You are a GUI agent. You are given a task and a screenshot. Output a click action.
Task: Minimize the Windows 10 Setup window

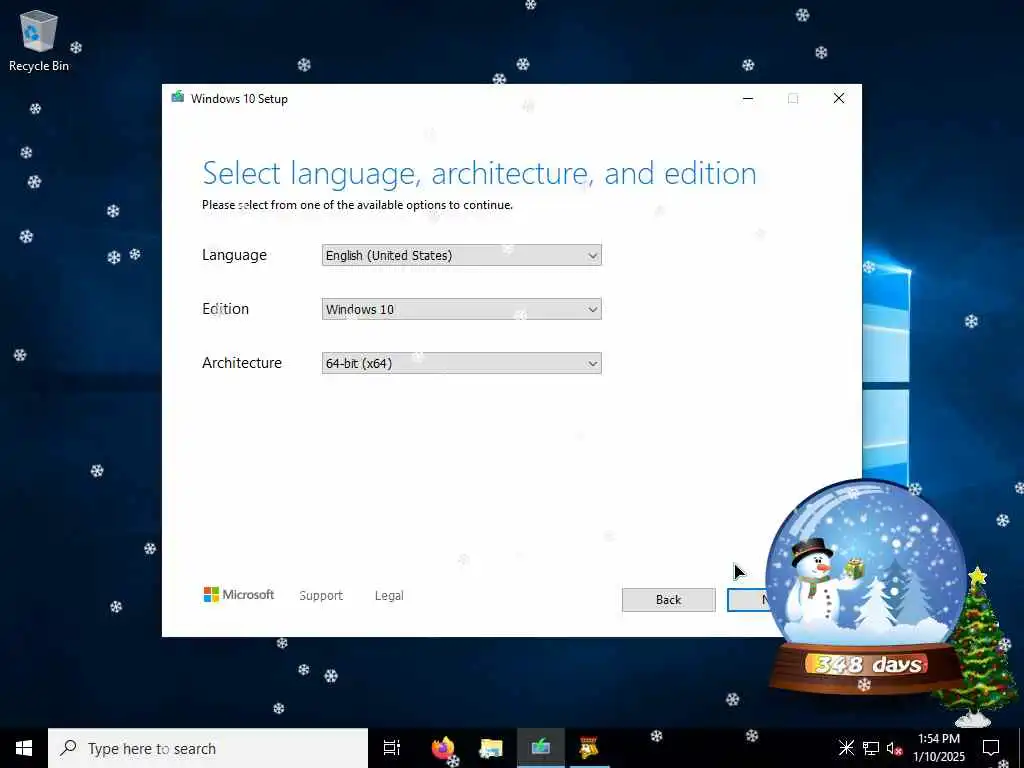coord(748,99)
